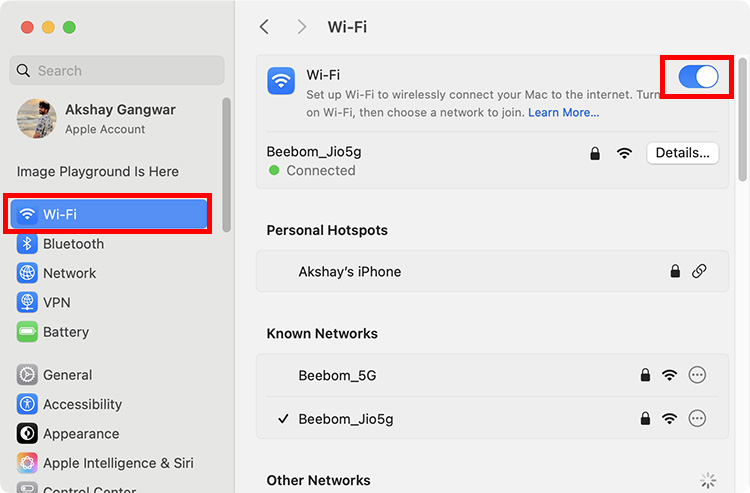This screenshot has width=750, height=493.
Task: Click the sidebar scrollbar
Action: [x=226, y=165]
